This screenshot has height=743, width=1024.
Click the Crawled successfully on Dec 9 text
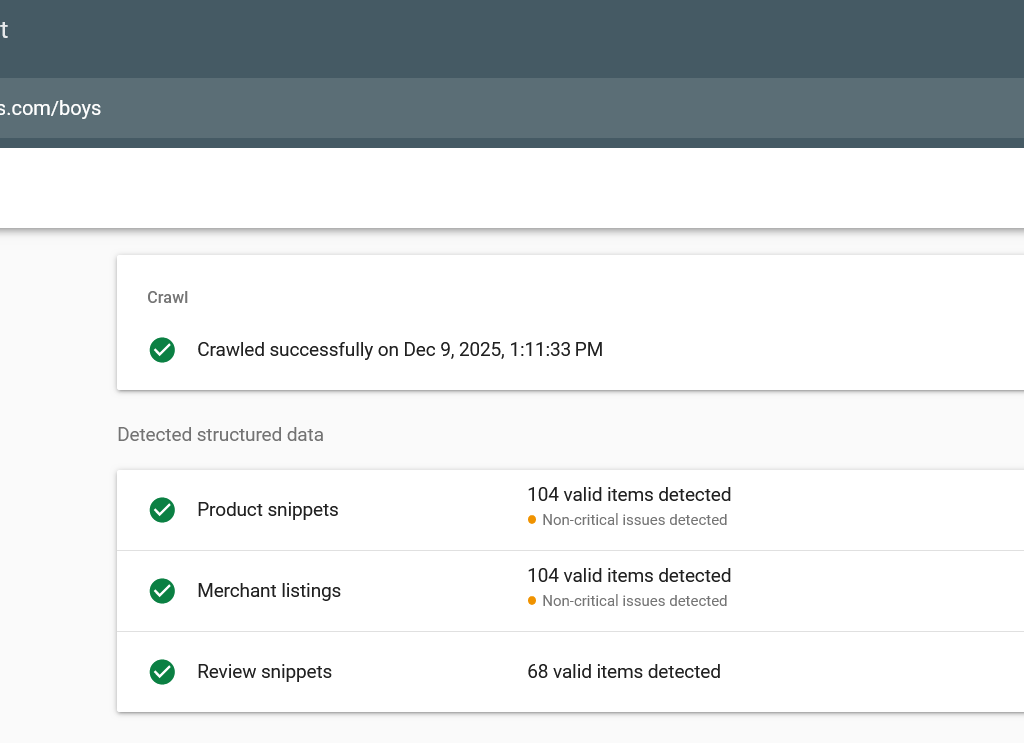click(x=400, y=350)
